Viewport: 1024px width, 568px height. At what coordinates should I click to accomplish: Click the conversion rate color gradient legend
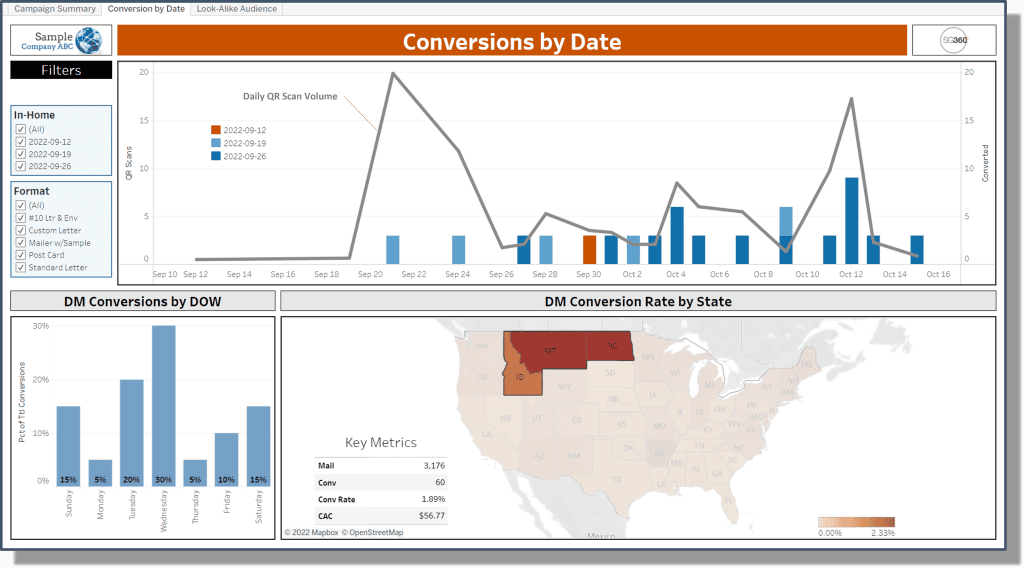click(x=856, y=522)
